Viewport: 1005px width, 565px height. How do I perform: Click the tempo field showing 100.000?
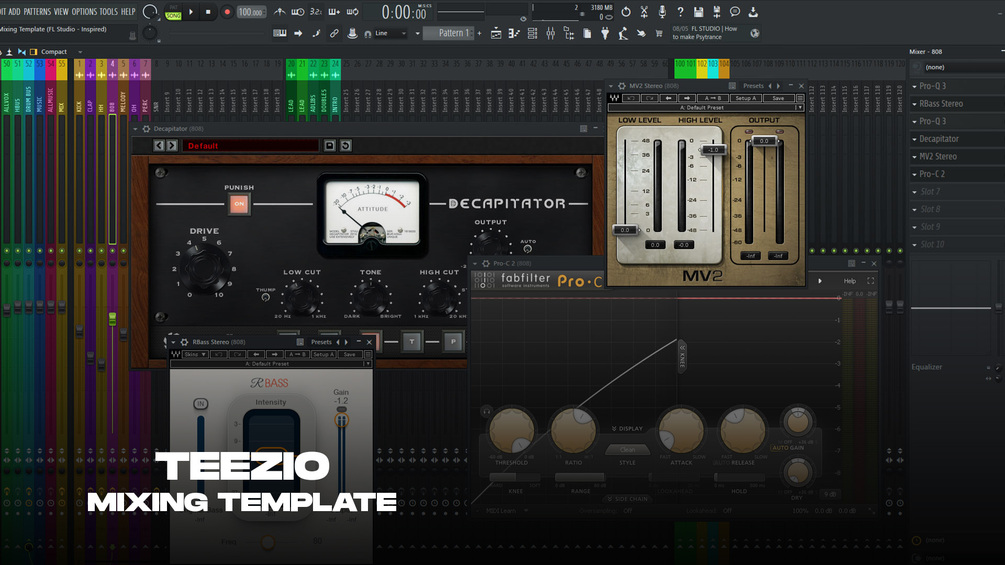point(251,12)
